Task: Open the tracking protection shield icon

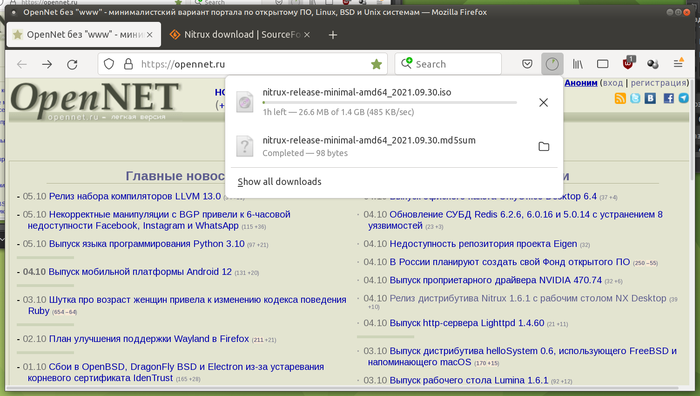Action: click(x=109, y=64)
